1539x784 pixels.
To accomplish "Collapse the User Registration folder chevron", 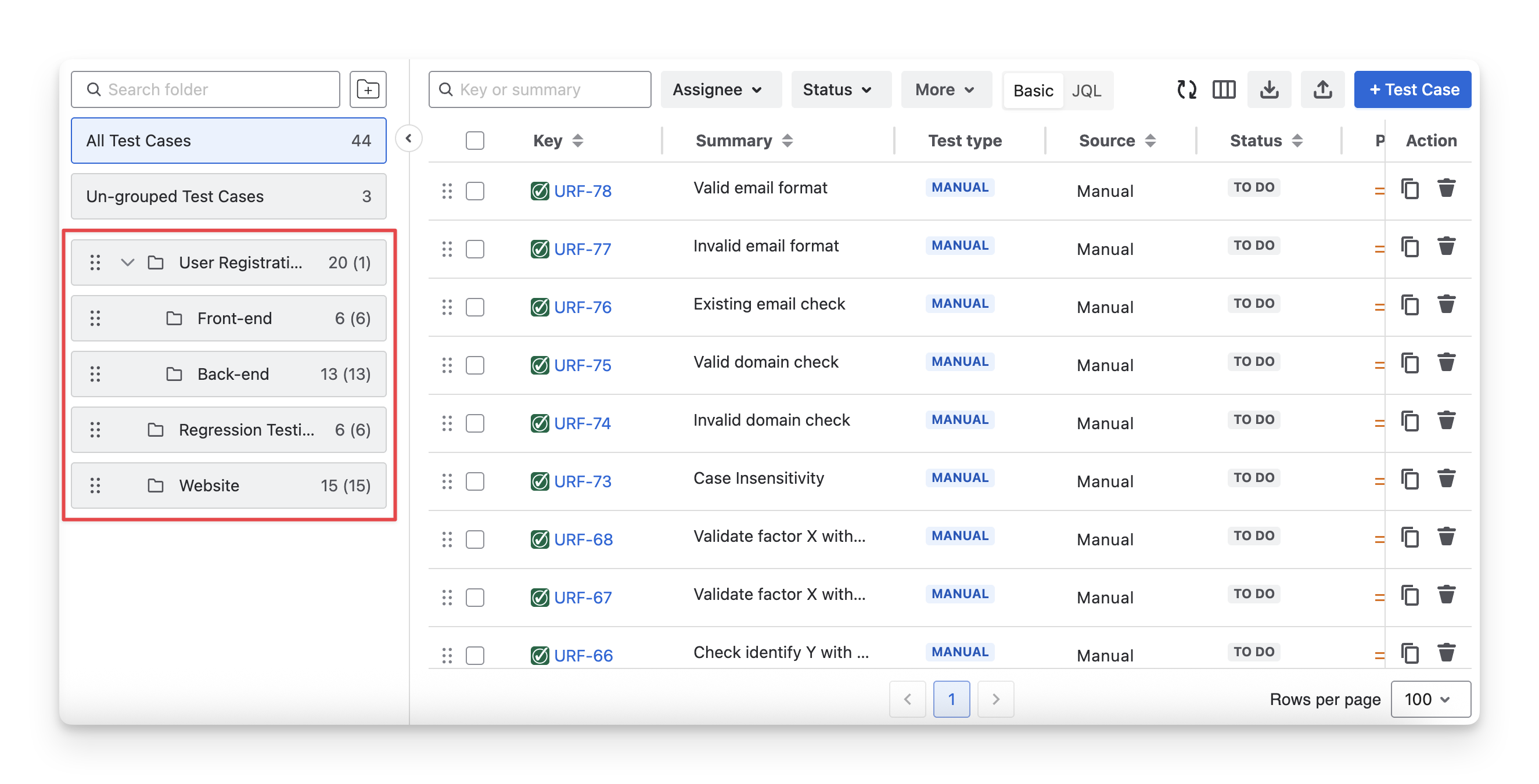I will click(127, 262).
